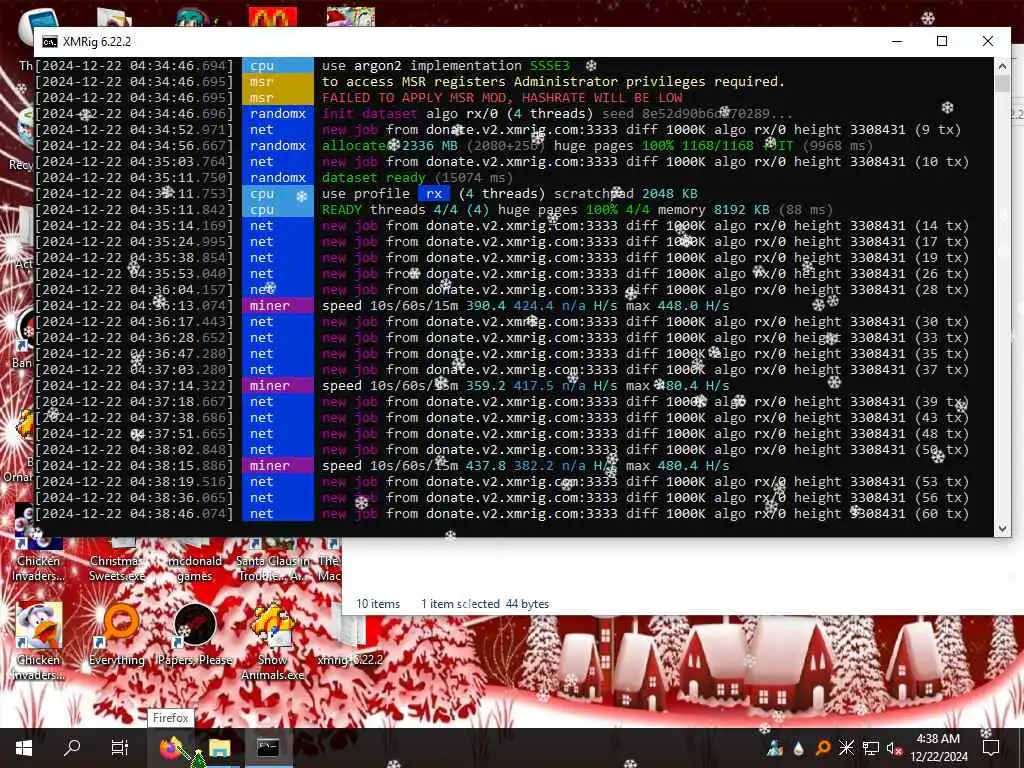Click the white snowflake star tray icon
Viewport: 1024px width, 768px height.
[x=846, y=748]
